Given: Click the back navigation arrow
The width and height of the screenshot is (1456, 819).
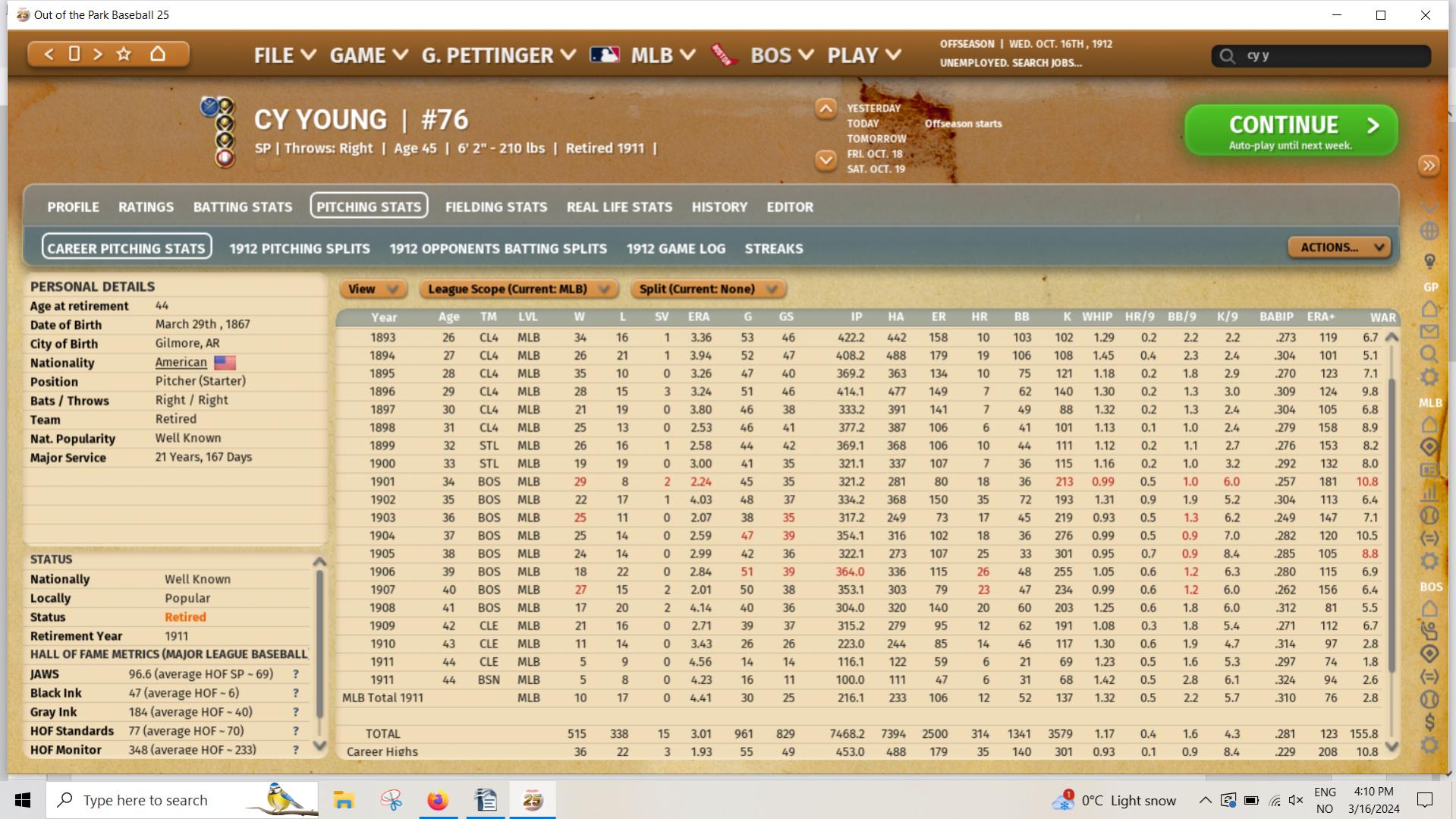Looking at the screenshot, I should click(x=49, y=54).
